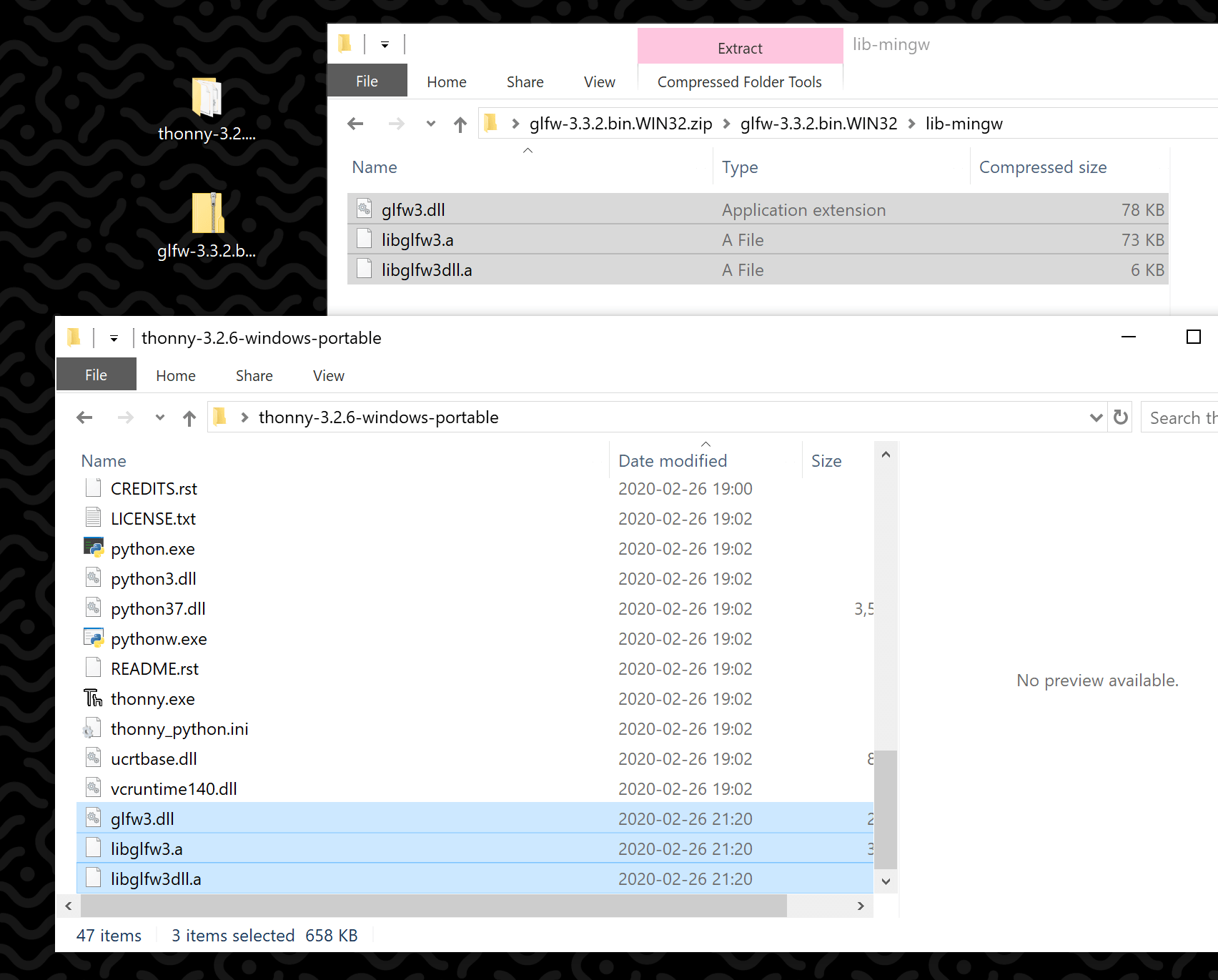Go up one level in the lib-mingw window

coord(460,124)
